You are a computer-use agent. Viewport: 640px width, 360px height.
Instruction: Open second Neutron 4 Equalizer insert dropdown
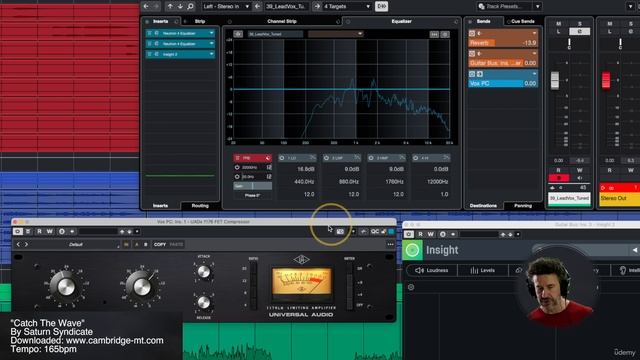pos(211,44)
